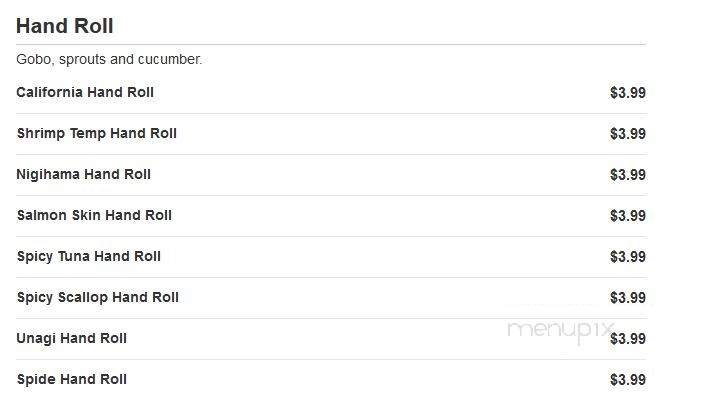Click the Spide Hand Roll price
The width and height of the screenshot is (722, 398).
pyautogui.click(x=628, y=380)
